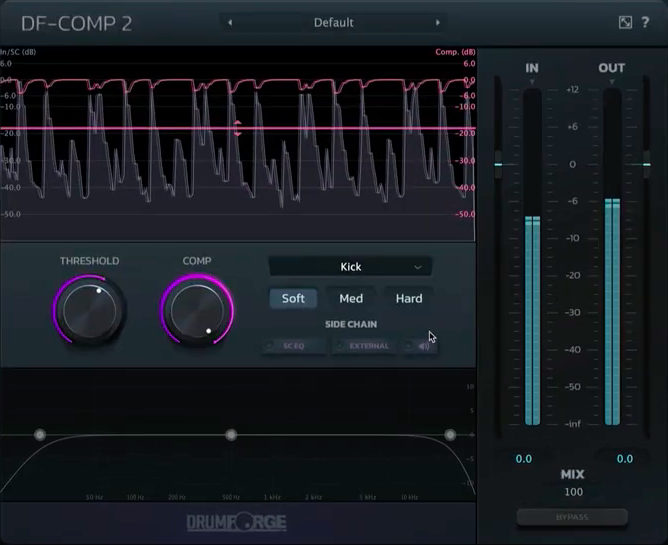Image resolution: width=668 pixels, height=545 pixels.
Task: Select the Med compression mode
Action: [351, 298]
